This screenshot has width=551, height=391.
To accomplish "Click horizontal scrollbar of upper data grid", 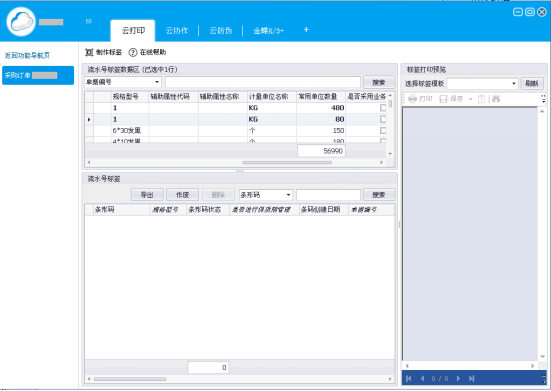I will click(287, 163).
